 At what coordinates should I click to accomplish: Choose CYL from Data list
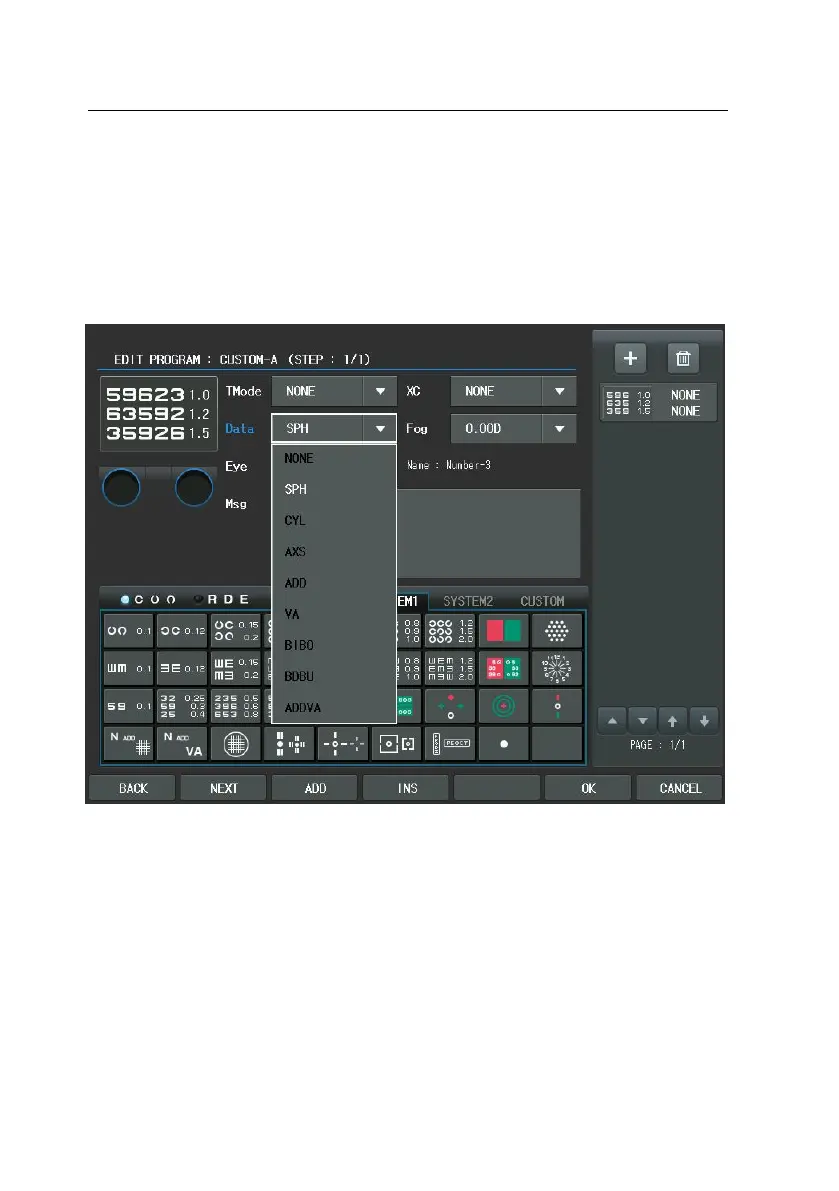334,520
